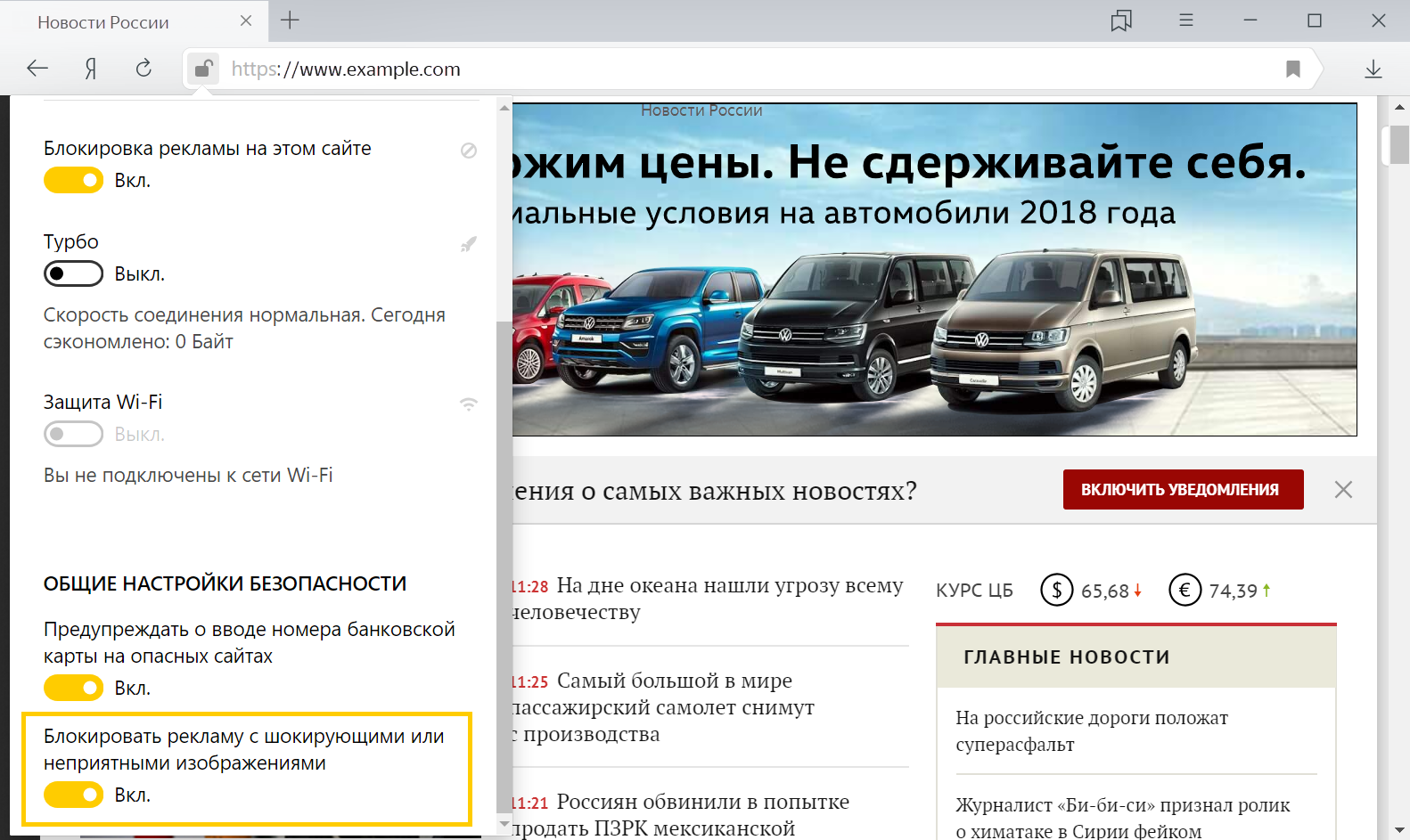This screenshot has height=840, width=1410.
Task: Open the Protect padlock icon in address bar
Action: point(203,69)
